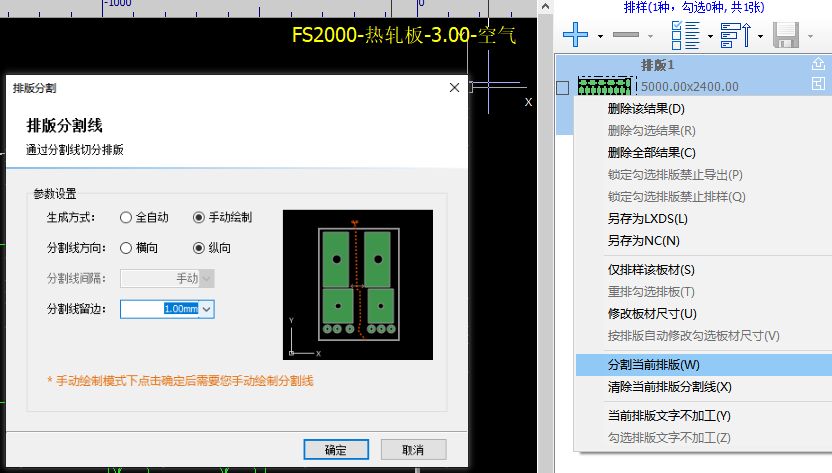Open the 分割线留边 dropdown arrow
832x473 pixels.
[x=207, y=310]
